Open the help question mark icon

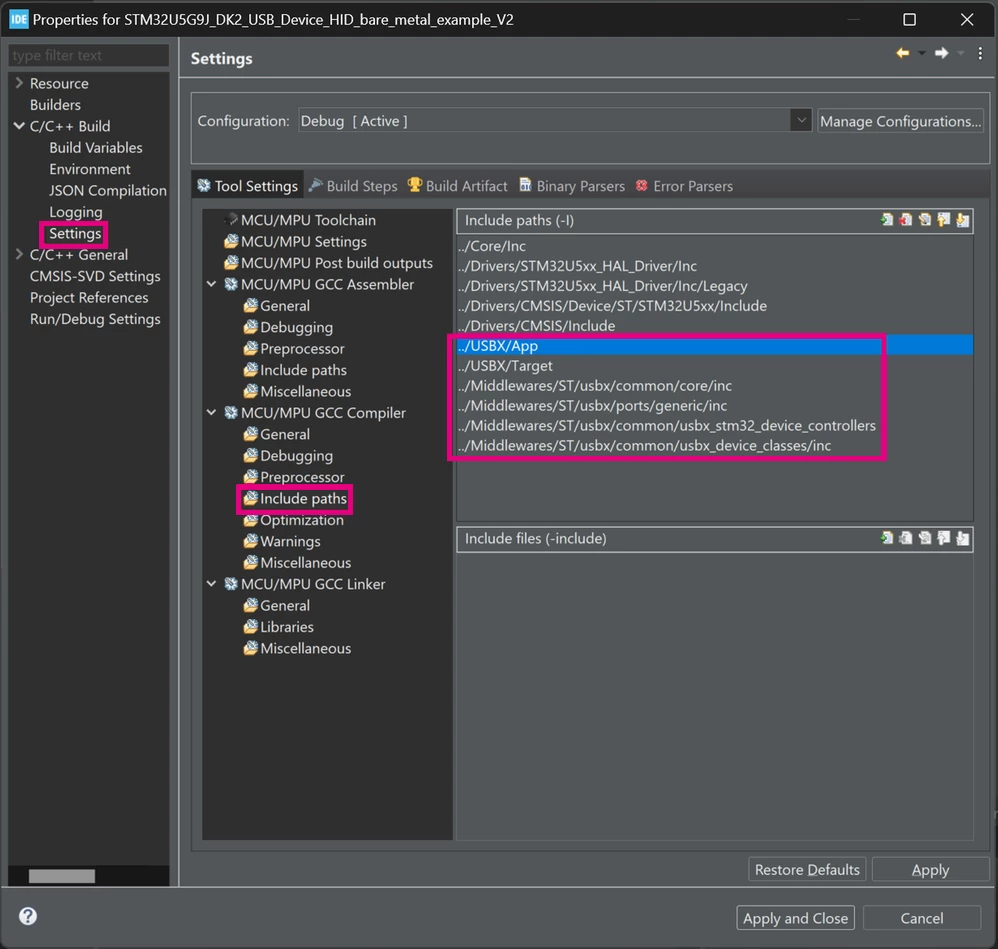tap(28, 916)
